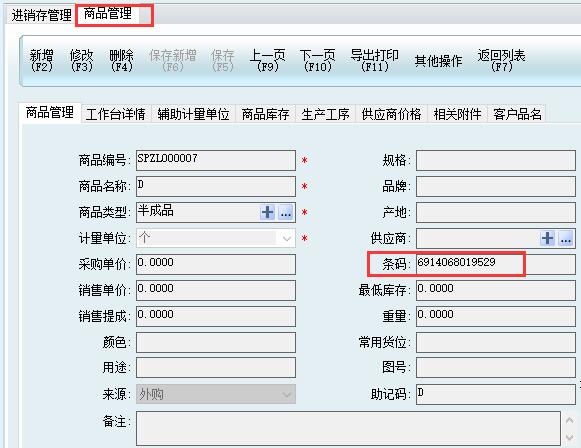The width and height of the screenshot is (581, 448).
Task: Select the 进销存管理 top tab
Action: coord(42,15)
